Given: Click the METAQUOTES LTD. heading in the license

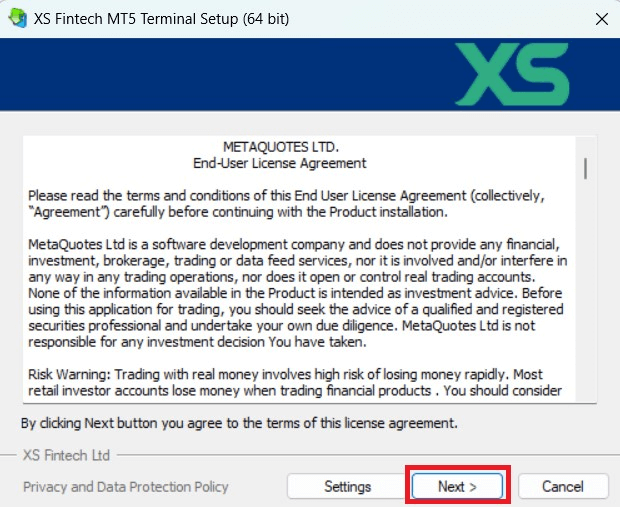Looking at the screenshot, I should [x=281, y=147].
